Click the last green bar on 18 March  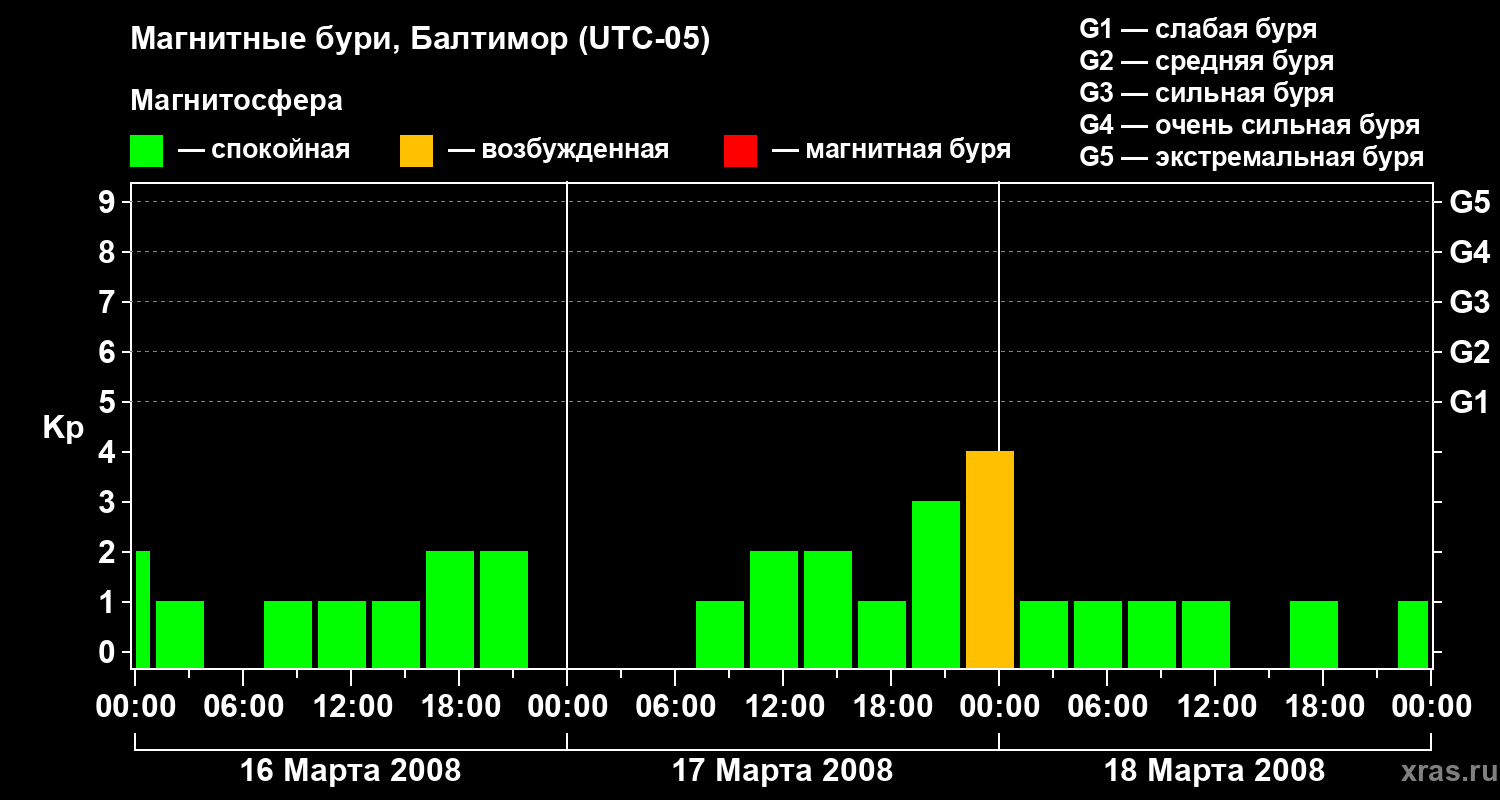click(1412, 634)
